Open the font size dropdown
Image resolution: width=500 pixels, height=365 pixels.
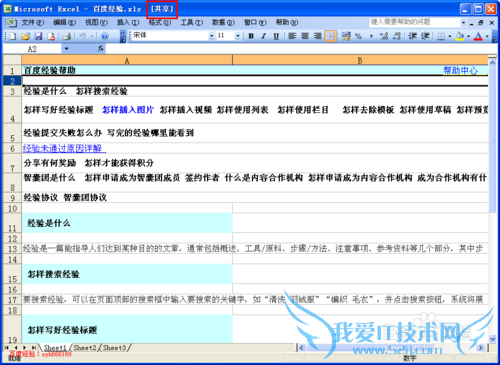238,36
